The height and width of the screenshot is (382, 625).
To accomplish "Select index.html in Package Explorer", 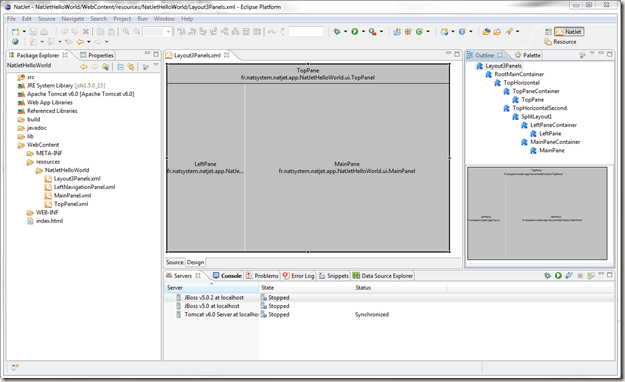I will point(49,221).
